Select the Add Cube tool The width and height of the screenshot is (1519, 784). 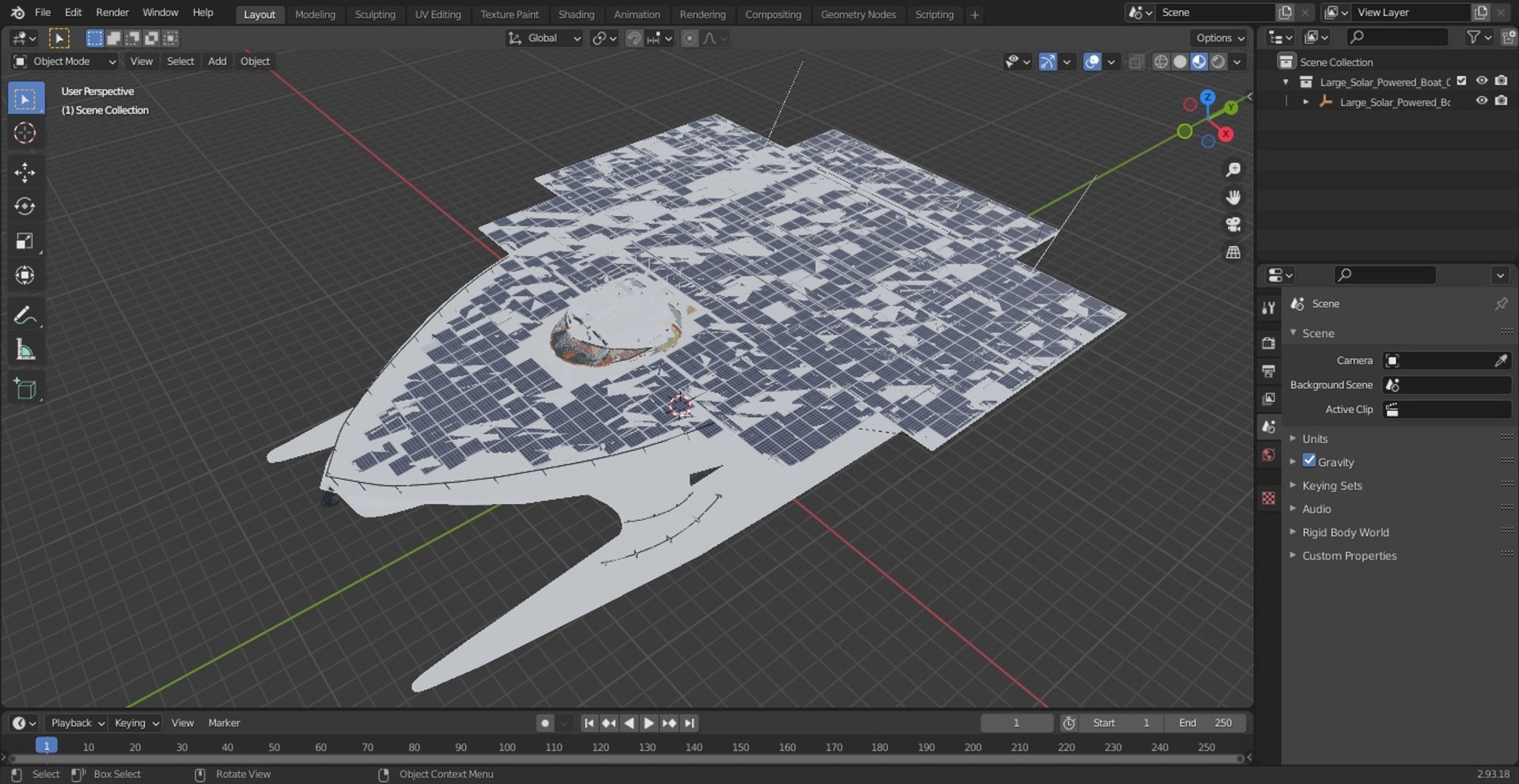25,388
